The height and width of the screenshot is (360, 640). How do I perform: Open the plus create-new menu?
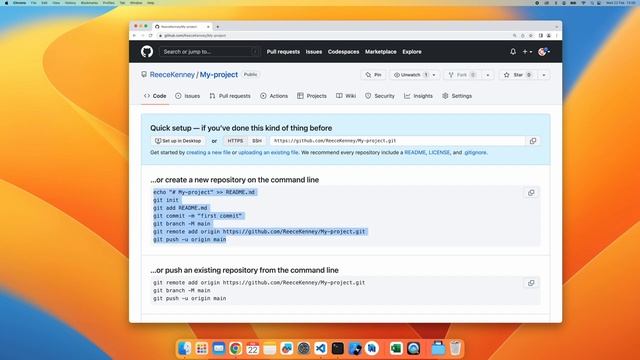[527, 52]
